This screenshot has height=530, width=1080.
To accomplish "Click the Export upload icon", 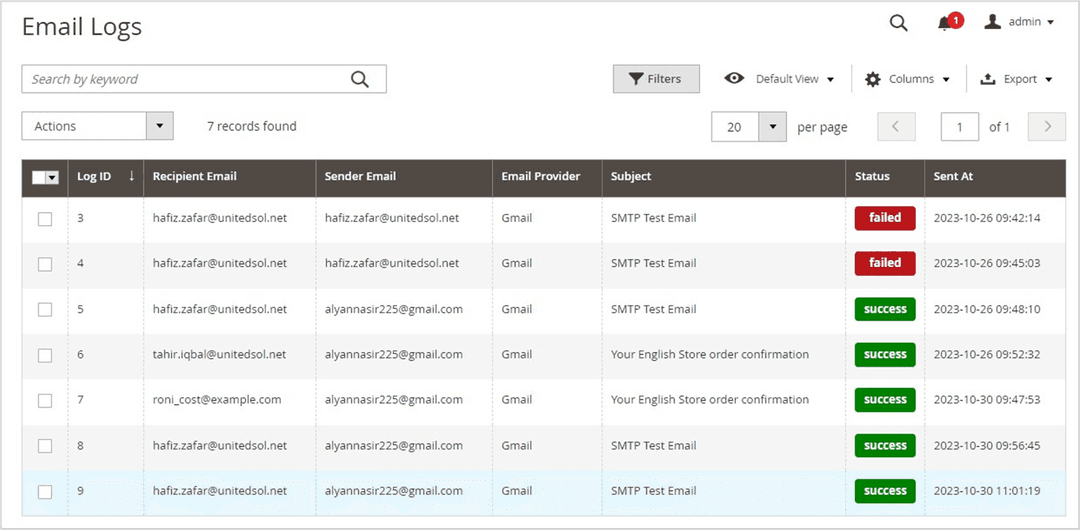I will click(x=987, y=79).
